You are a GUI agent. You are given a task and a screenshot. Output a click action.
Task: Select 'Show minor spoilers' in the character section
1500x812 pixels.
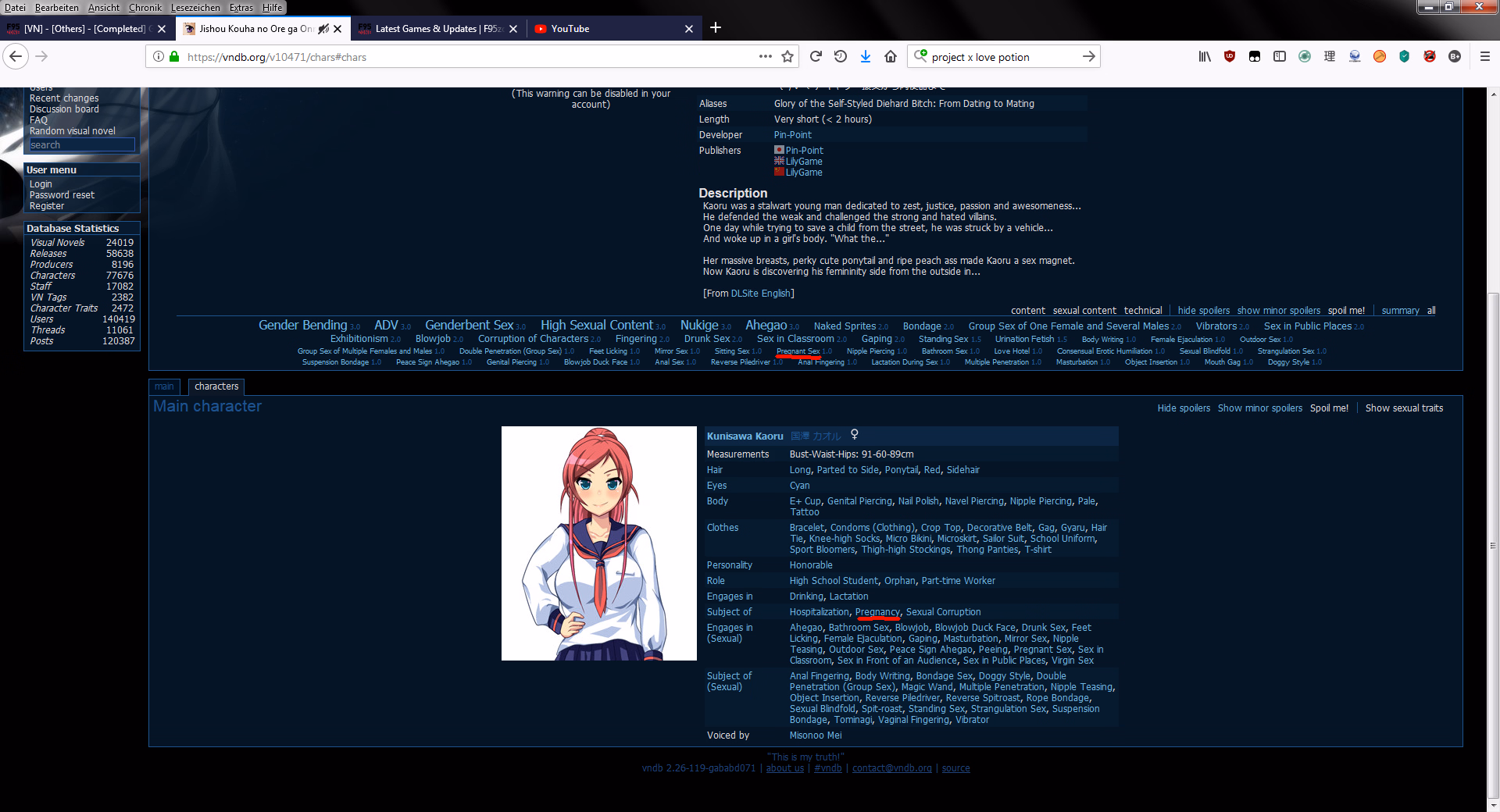click(x=1259, y=408)
